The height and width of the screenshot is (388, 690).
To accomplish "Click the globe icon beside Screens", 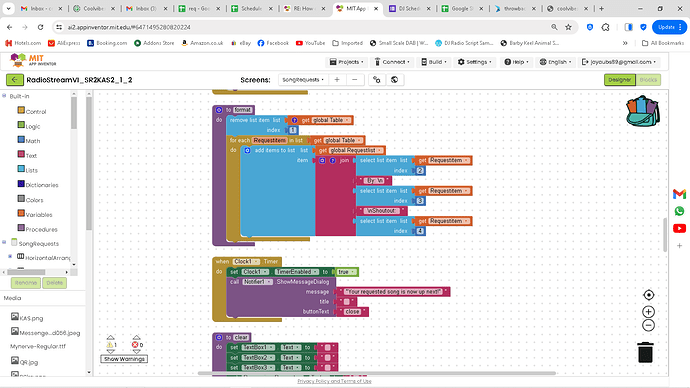I will [x=394, y=80].
